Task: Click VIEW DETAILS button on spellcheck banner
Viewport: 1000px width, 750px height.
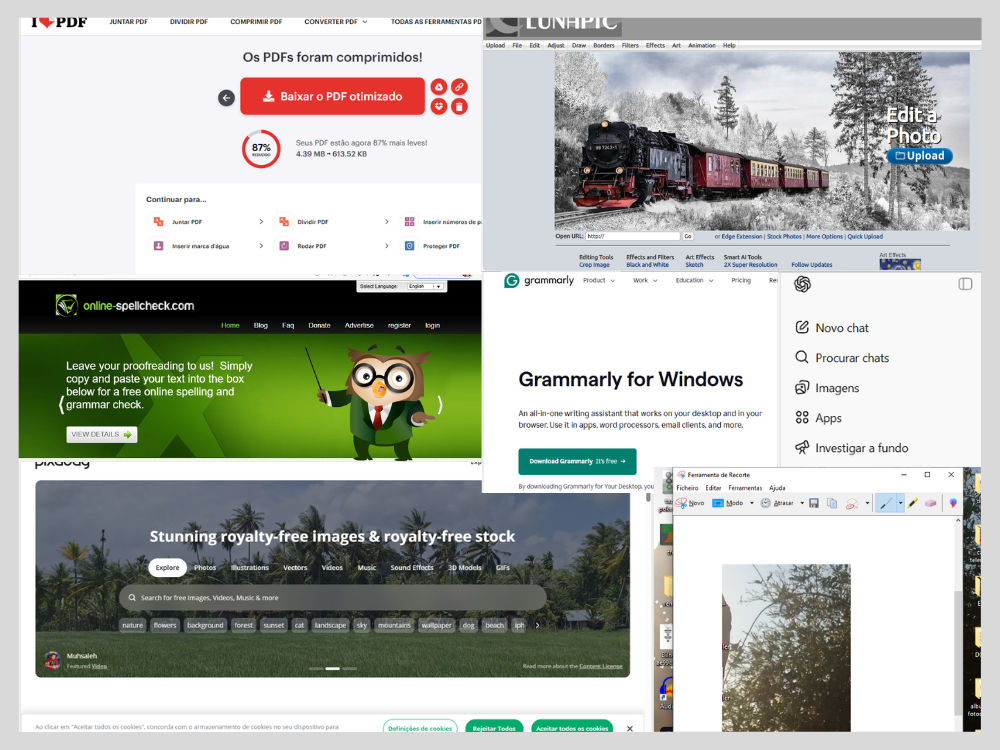Action: tap(101, 434)
